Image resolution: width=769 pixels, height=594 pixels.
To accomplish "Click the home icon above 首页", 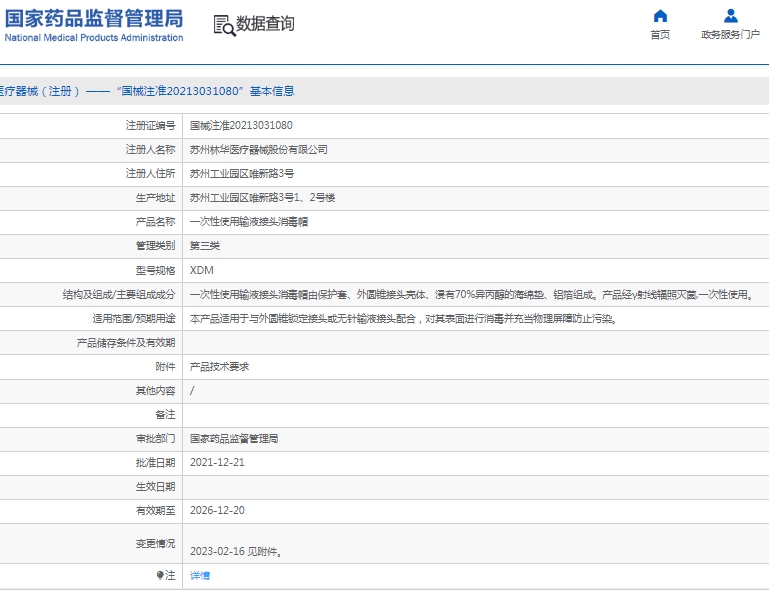I will 660,16.
